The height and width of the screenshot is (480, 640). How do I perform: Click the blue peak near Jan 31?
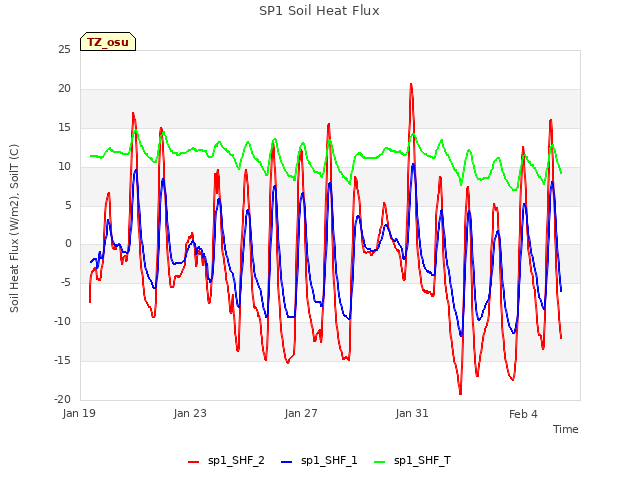click(413, 164)
